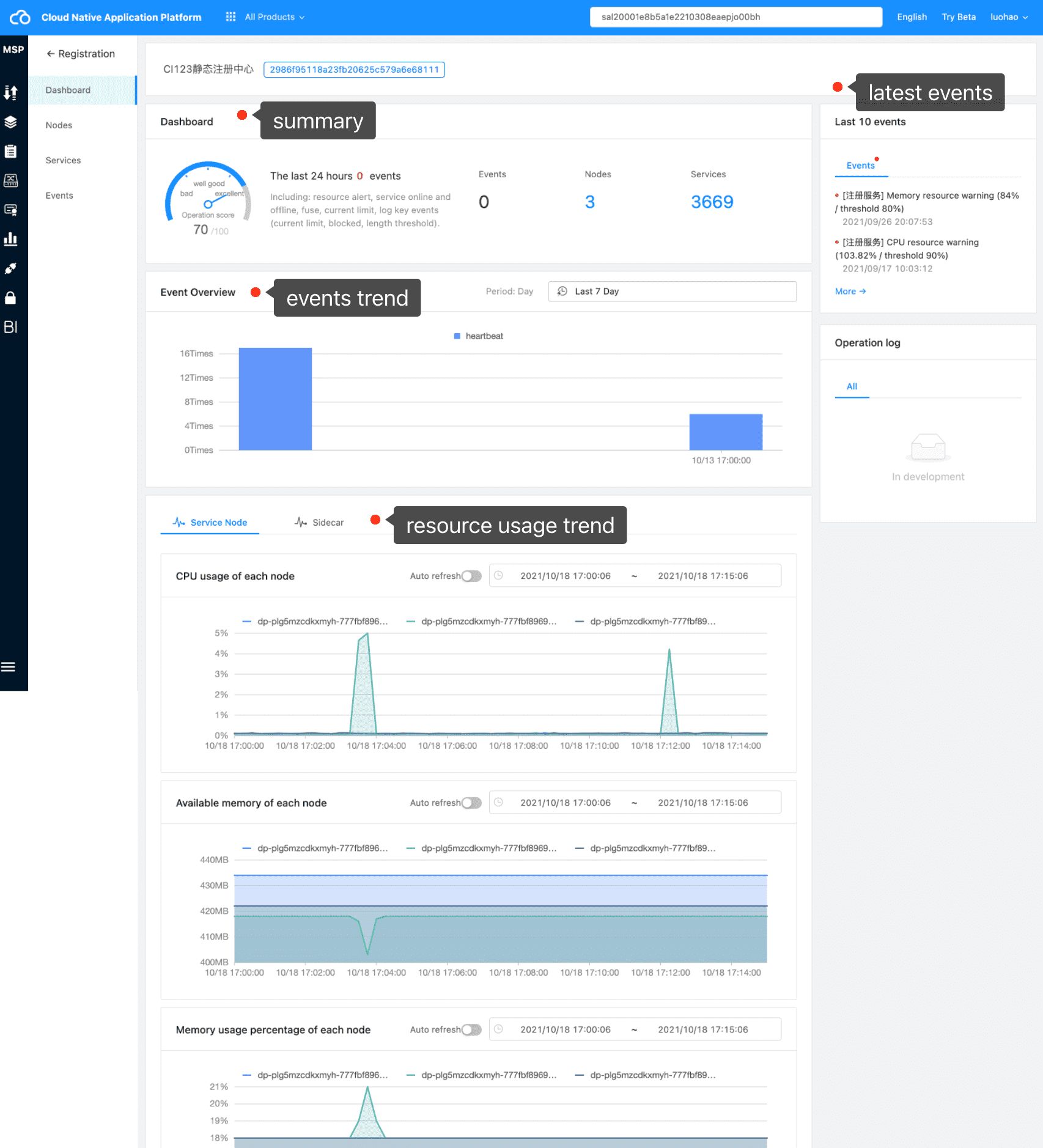The height and width of the screenshot is (1148, 1043).
Task: Click the clock icon in the Available memory date range
Action: click(x=498, y=802)
